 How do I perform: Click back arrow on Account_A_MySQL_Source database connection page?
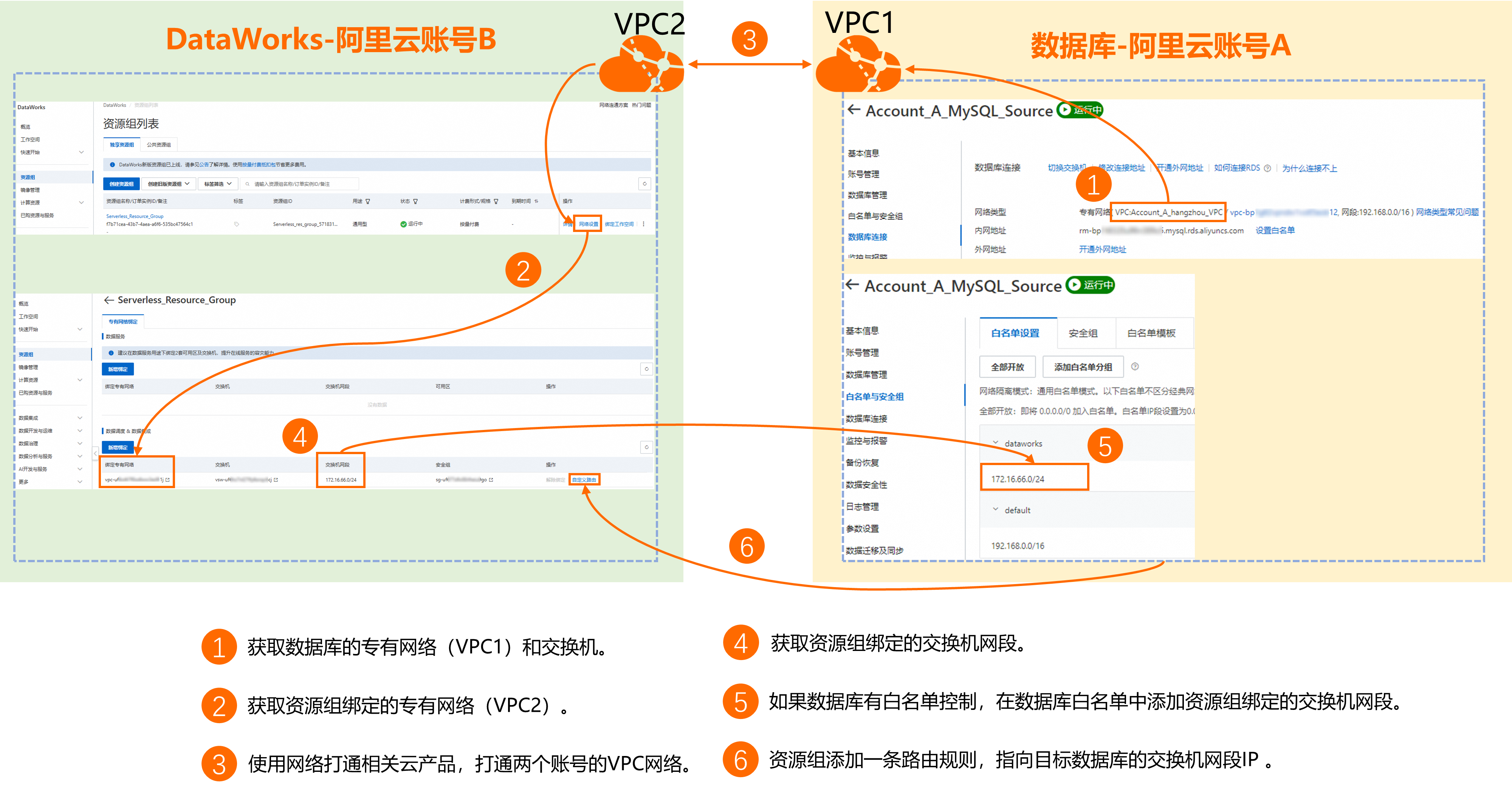(x=854, y=110)
